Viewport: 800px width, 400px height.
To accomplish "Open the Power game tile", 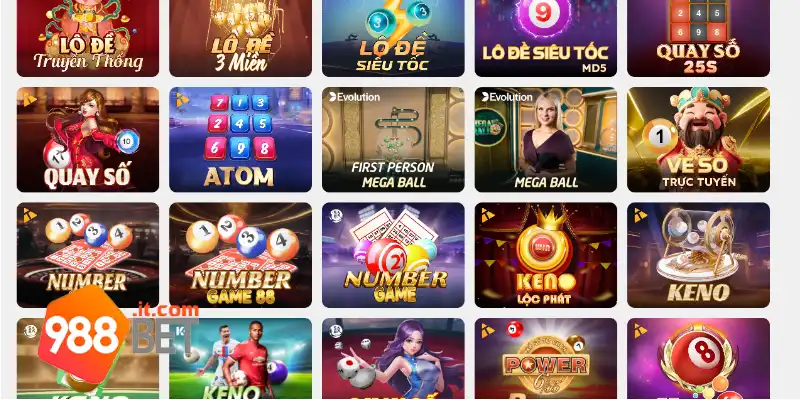I will click(545, 359).
